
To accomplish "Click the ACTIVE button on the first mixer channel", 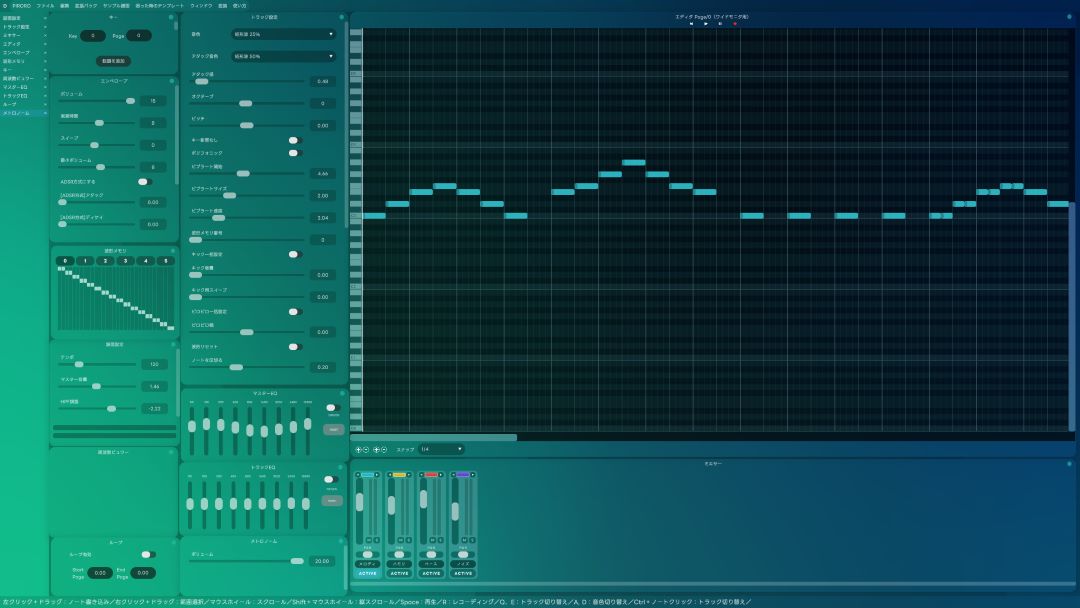I will pos(367,573).
